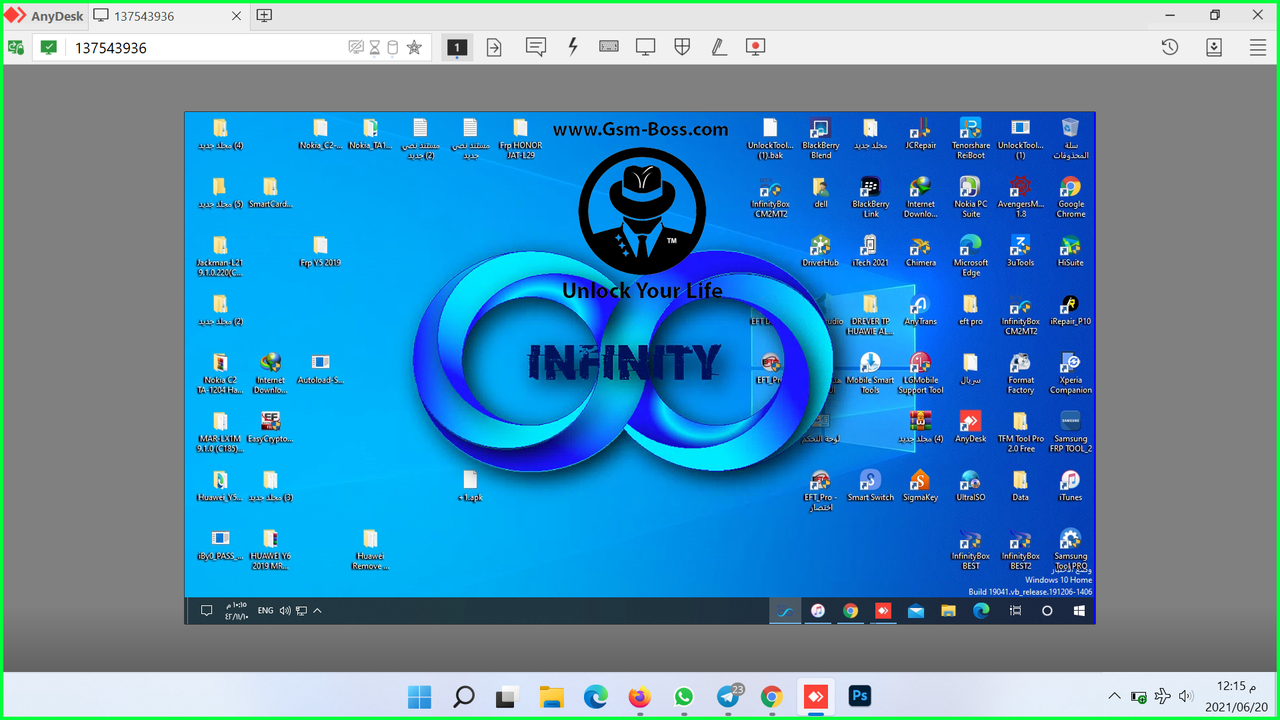This screenshot has width=1280, height=720.
Task: Add address to favorites star icon
Action: click(414, 47)
